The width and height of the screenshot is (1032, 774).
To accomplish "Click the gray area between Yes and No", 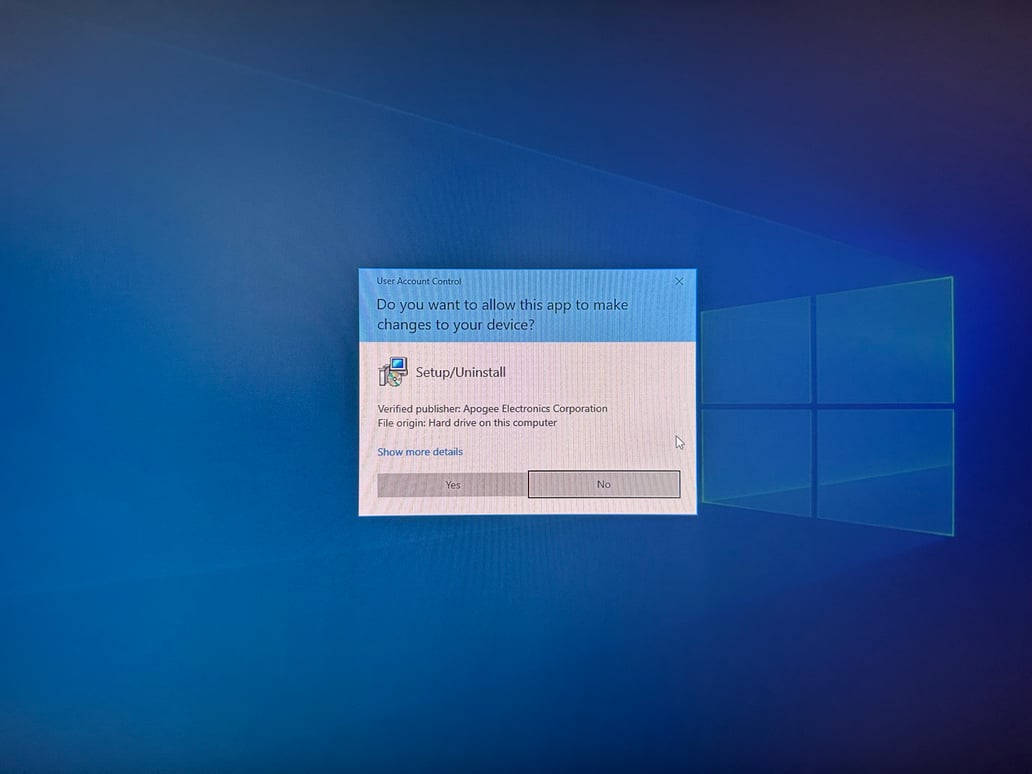I will (528, 484).
